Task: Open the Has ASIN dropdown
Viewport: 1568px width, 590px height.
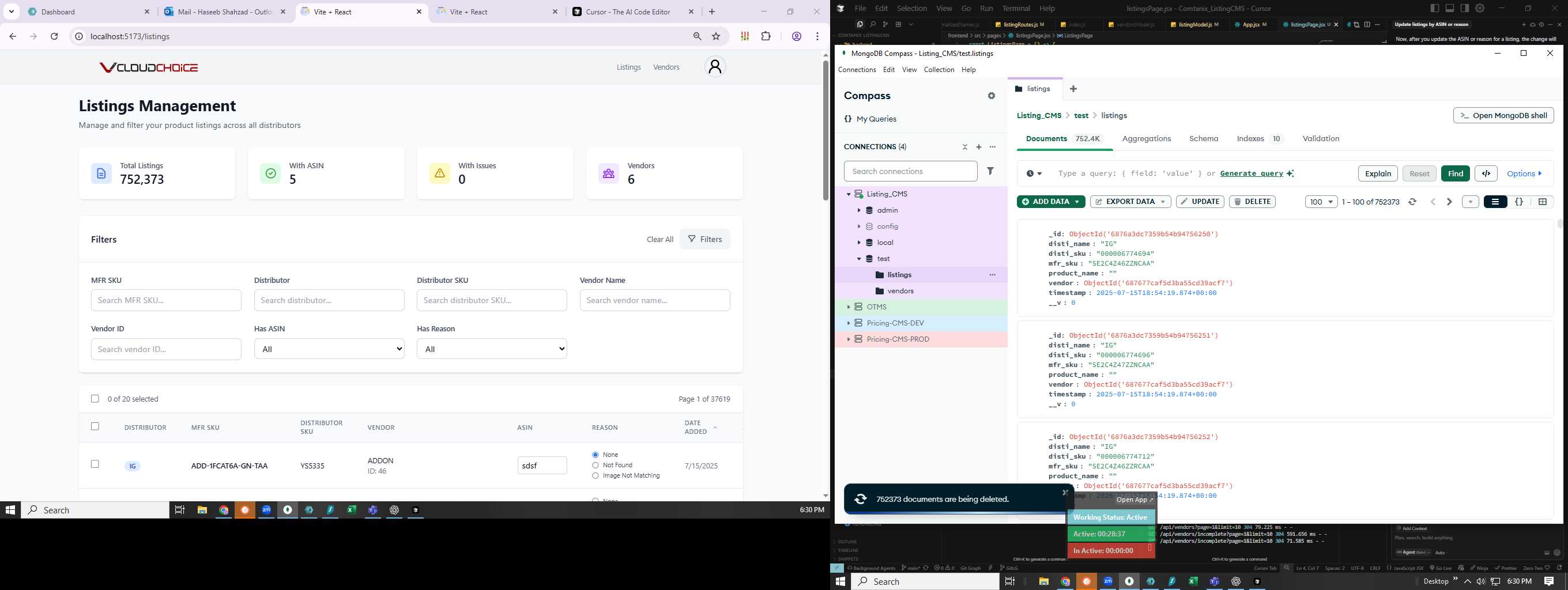Action: (x=329, y=349)
